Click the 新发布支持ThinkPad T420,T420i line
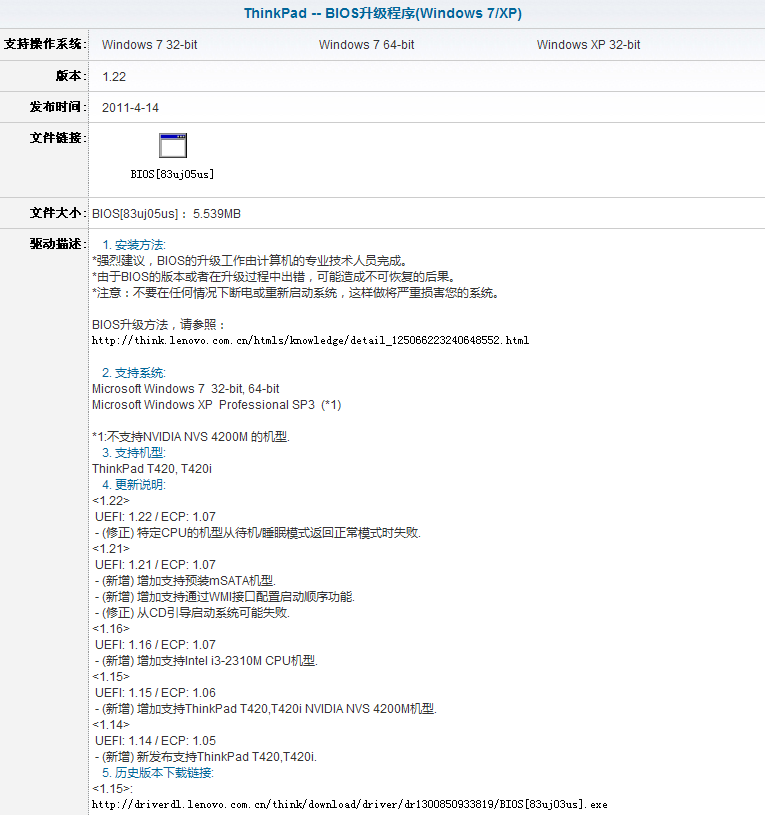765x815 pixels. 206,757
